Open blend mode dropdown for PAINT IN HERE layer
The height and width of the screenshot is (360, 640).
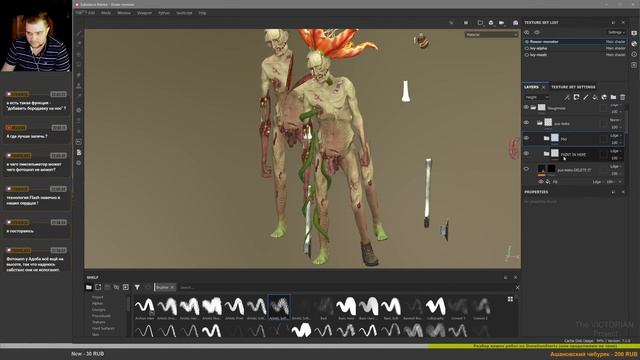[x=616, y=151]
